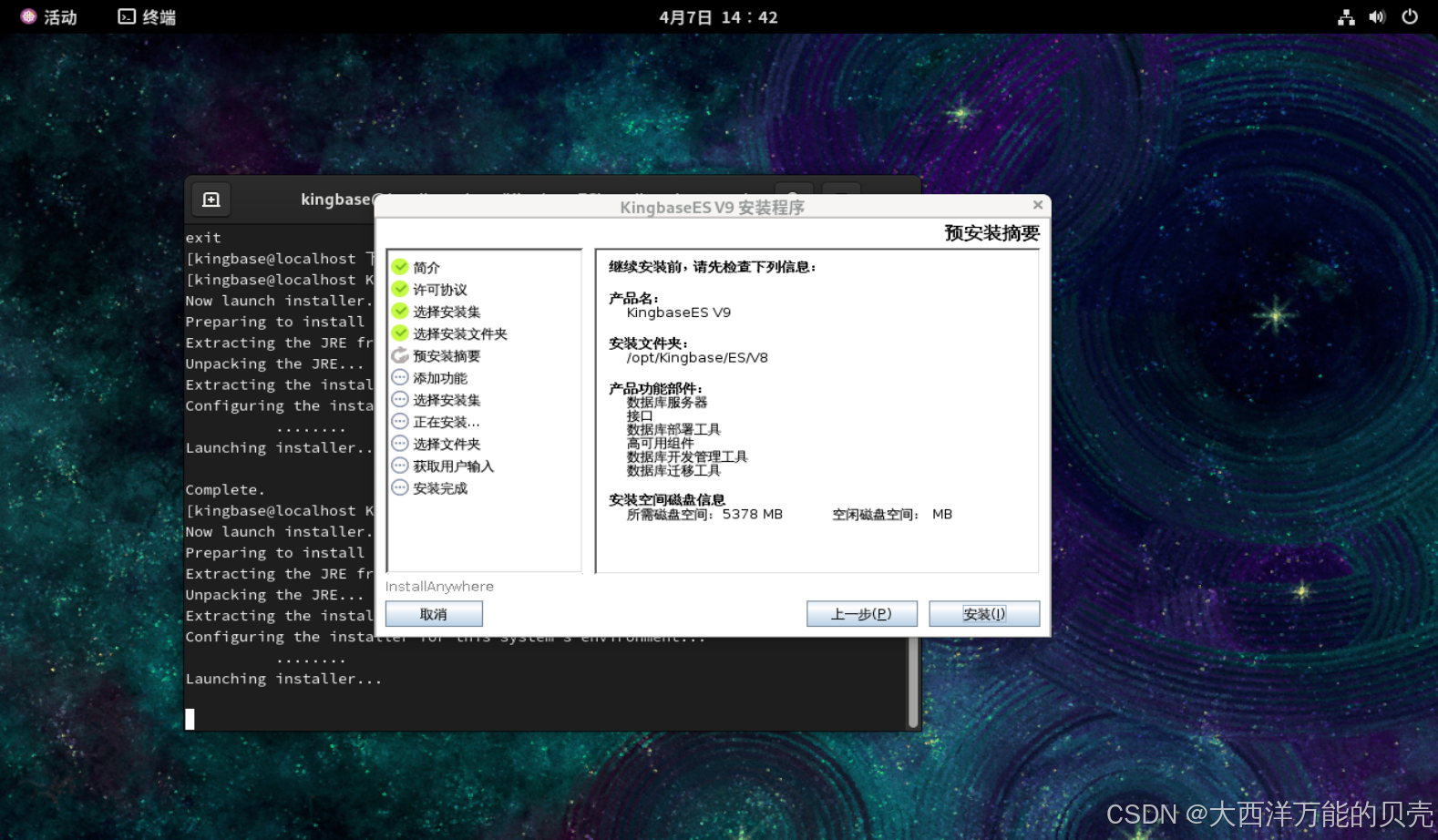Click the 数据库迁移工具 component entry
Image resolution: width=1438 pixels, height=840 pixels.
point(673,470)
